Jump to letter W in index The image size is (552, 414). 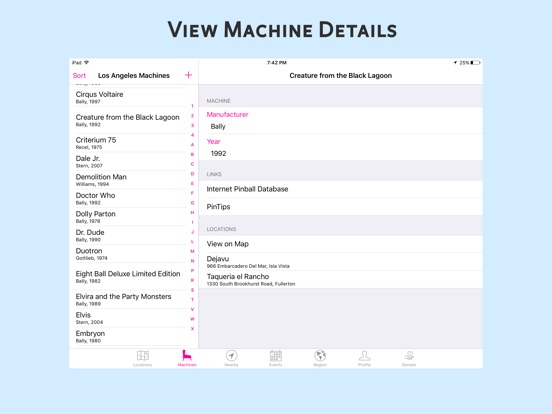(192, 319)
